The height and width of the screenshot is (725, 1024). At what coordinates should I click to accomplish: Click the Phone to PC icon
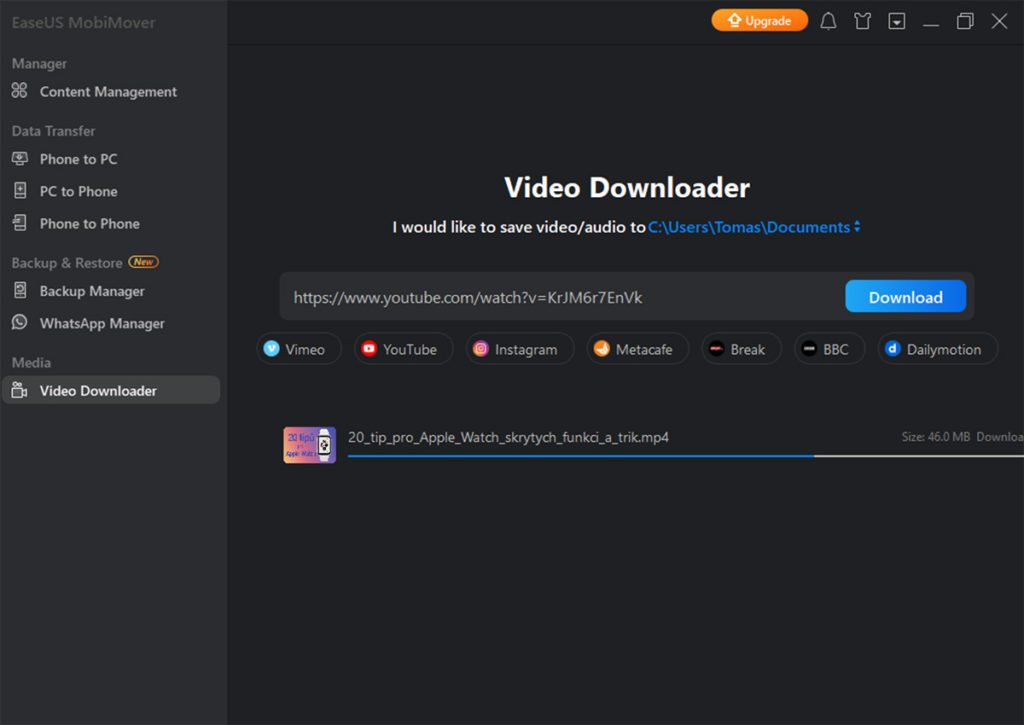pyautogui.click(x=20, y=158)
